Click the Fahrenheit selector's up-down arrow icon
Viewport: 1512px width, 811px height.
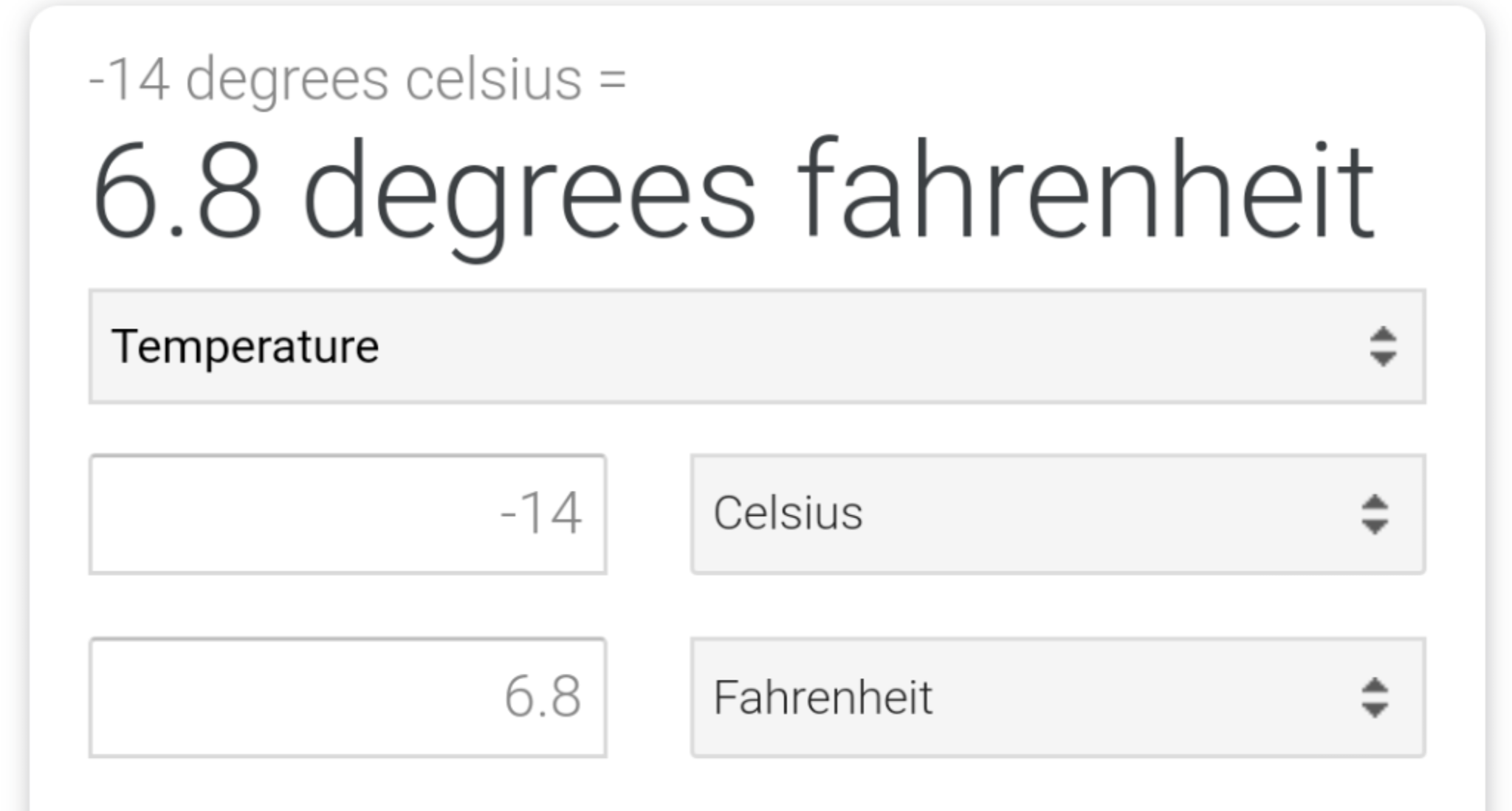tap(1374, 697)
